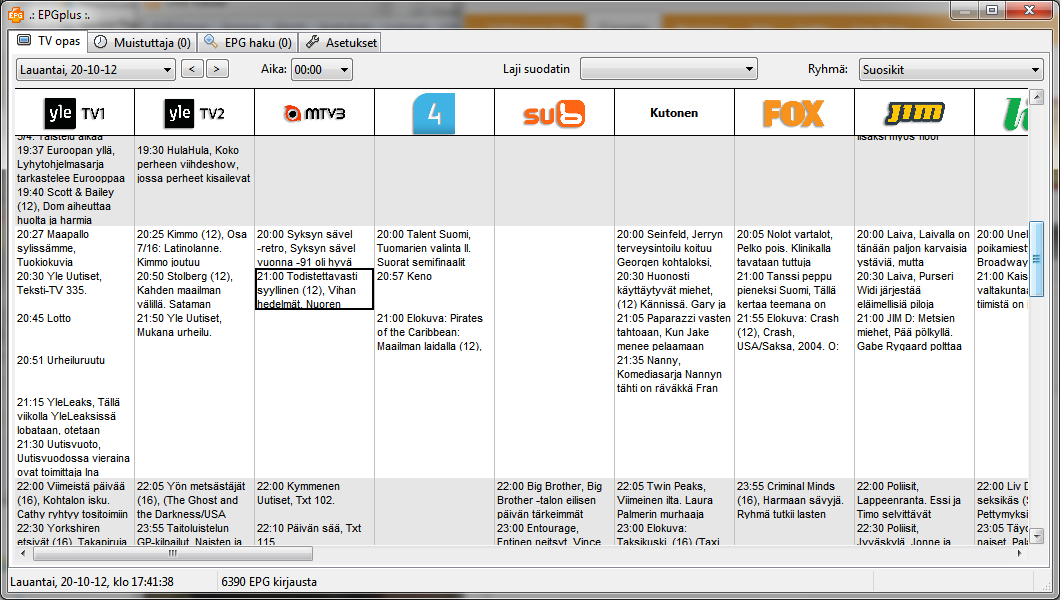
Task: Switch to the TV opas tab
Action: coord(48,41)
